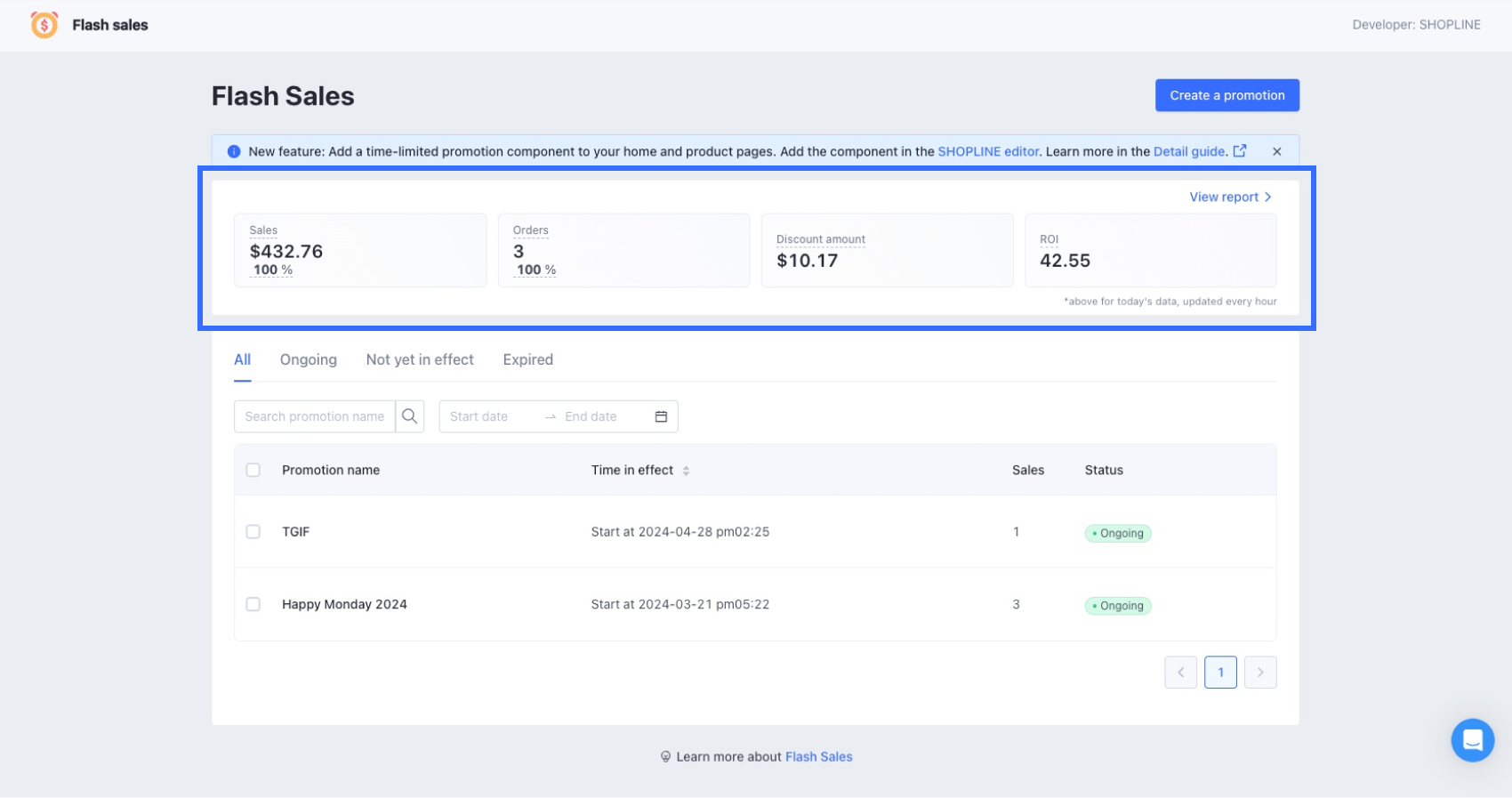The width and height of the screenshot is (1512, 798).
Task: Switch to the Expired tab
Action: (527, 359)
